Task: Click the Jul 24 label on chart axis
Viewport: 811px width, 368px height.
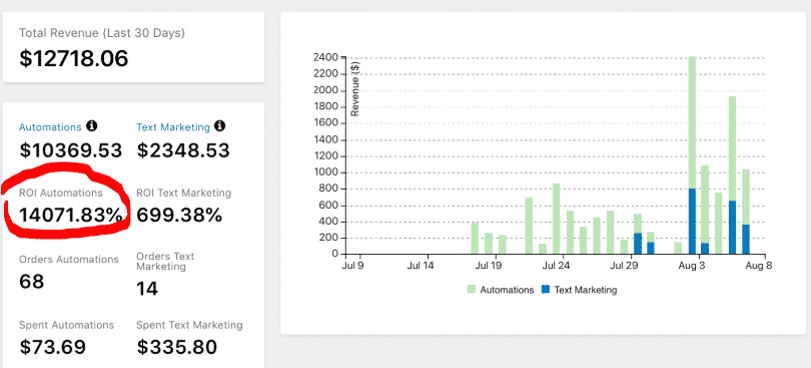Action: [x=557, y=267]
